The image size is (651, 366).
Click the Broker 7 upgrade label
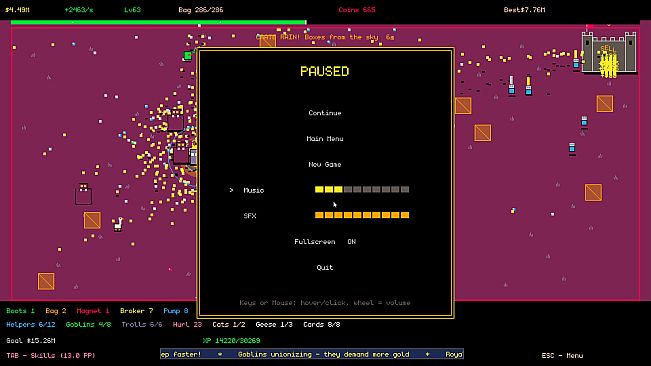[136, 311]
